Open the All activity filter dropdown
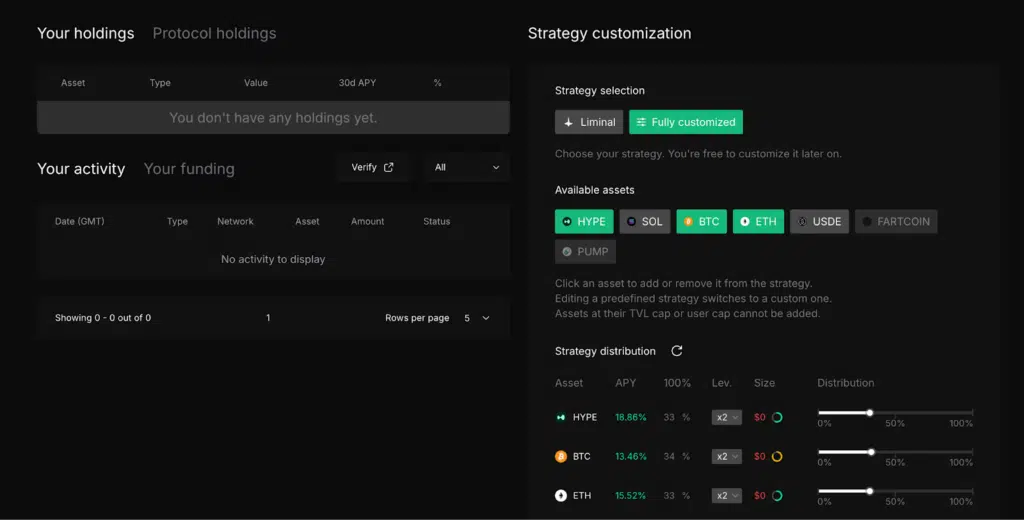The height and width of the screenshot is (520, 1024). point(467,167)
